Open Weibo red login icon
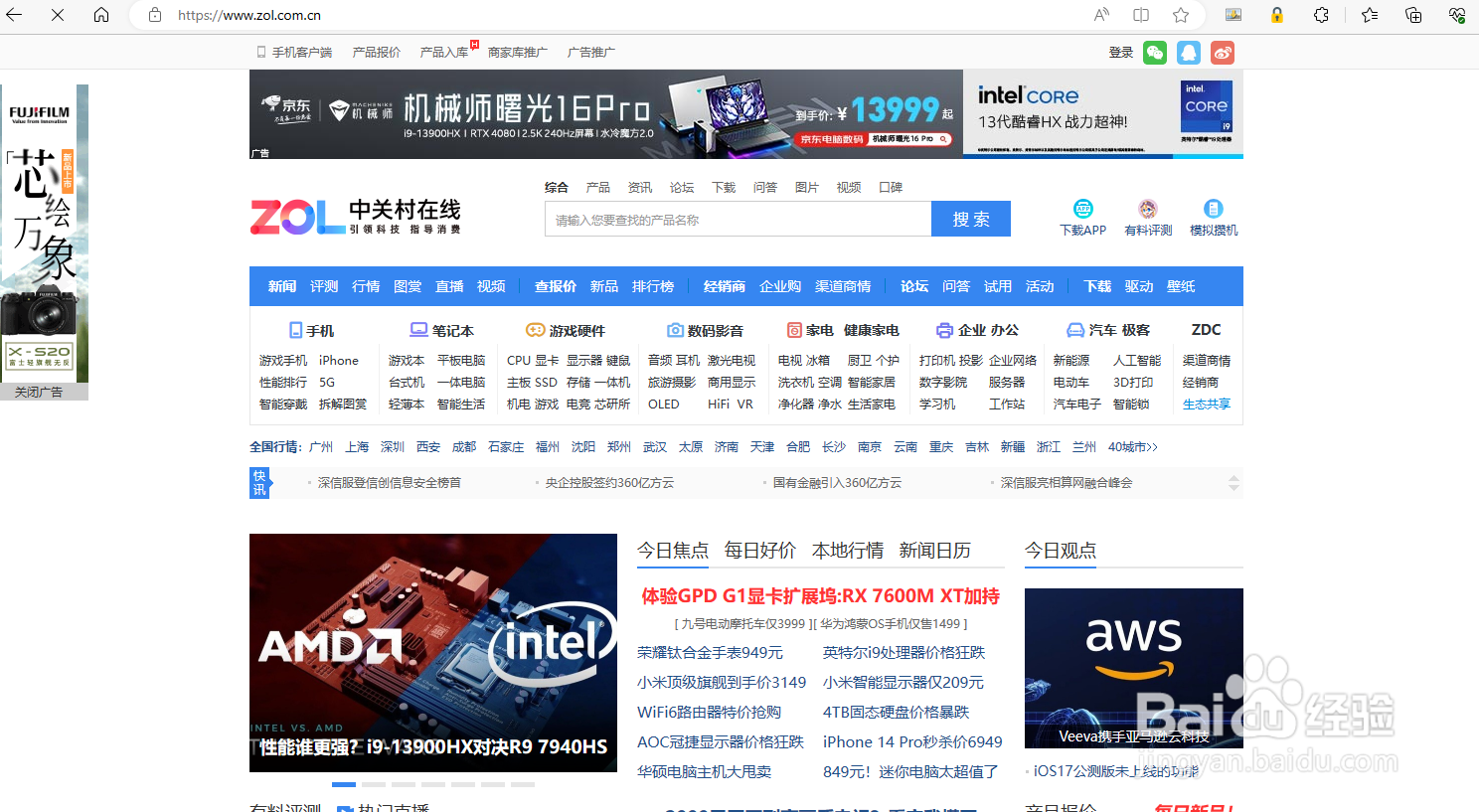Image resolution: width=1479 pixels, height=812 pixels. point(1223,53)
